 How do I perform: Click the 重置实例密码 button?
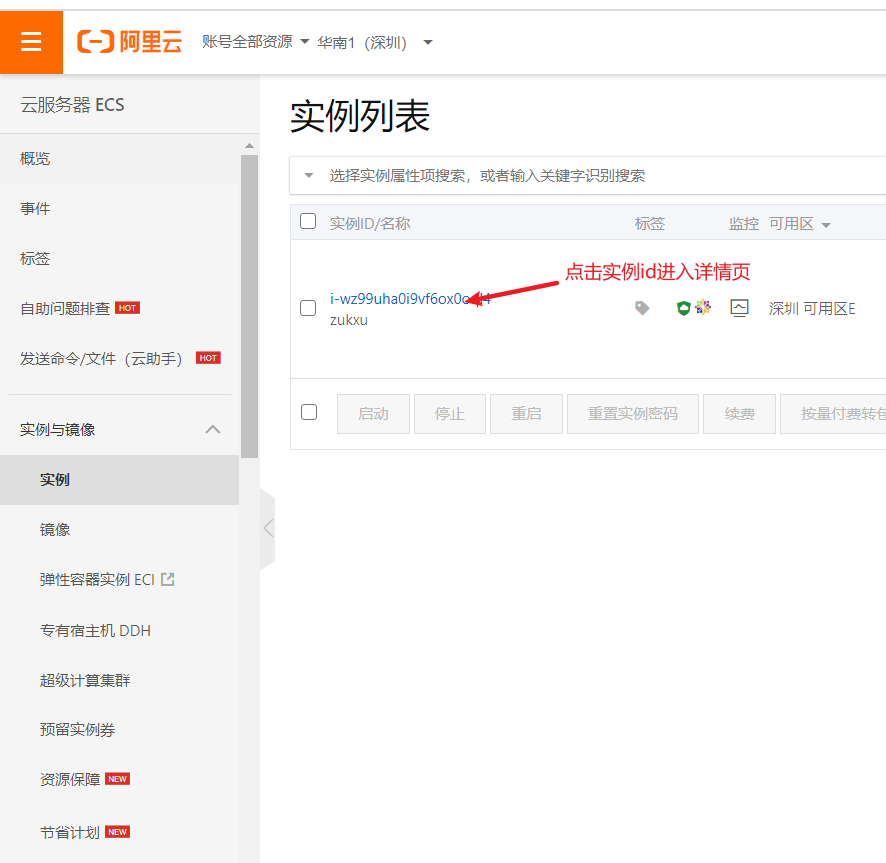click(x=633, y=414)
